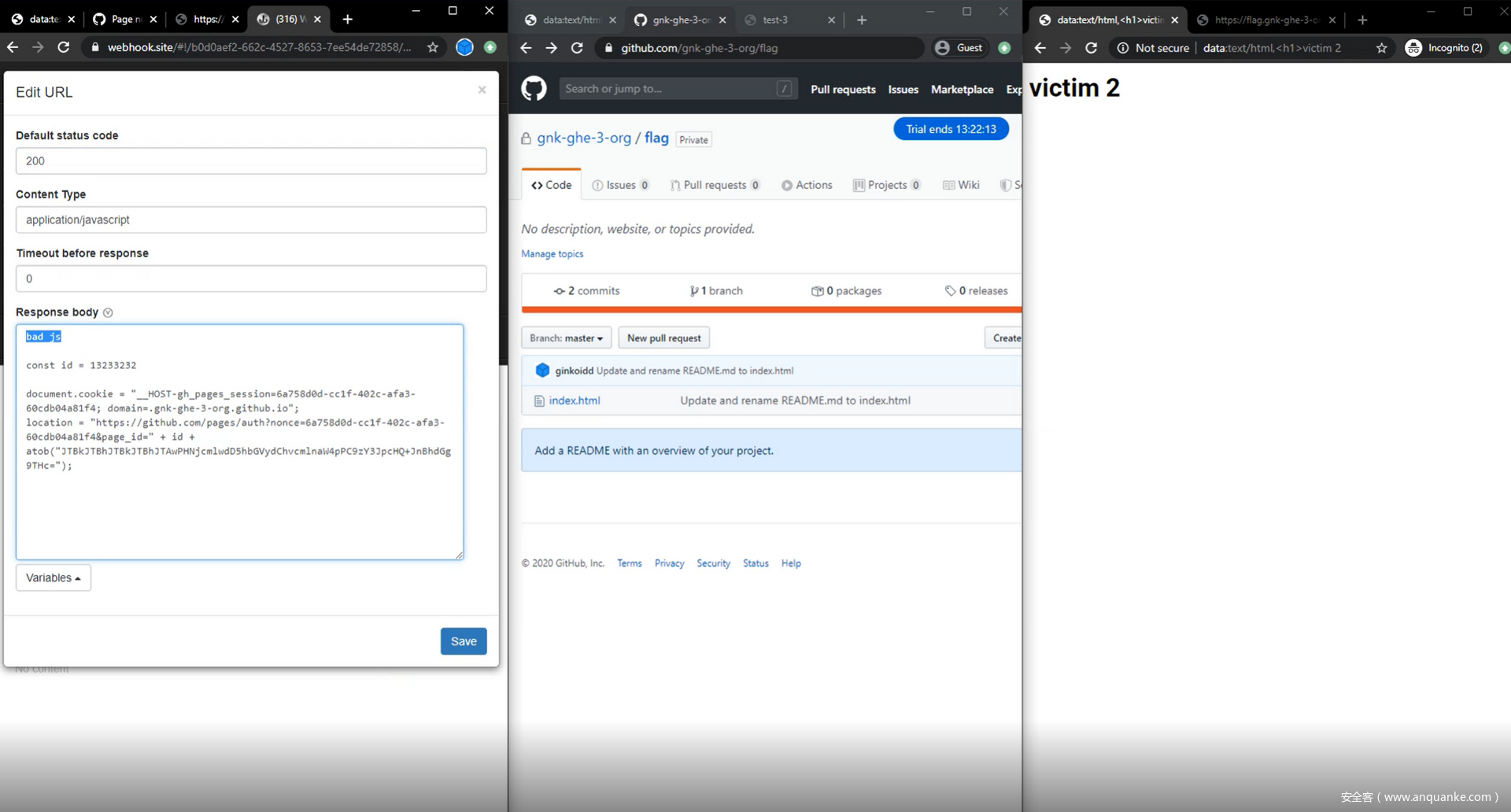Switch to the (316) webhook browser tab
The image size is (1511, 812).
click(289, 19)
